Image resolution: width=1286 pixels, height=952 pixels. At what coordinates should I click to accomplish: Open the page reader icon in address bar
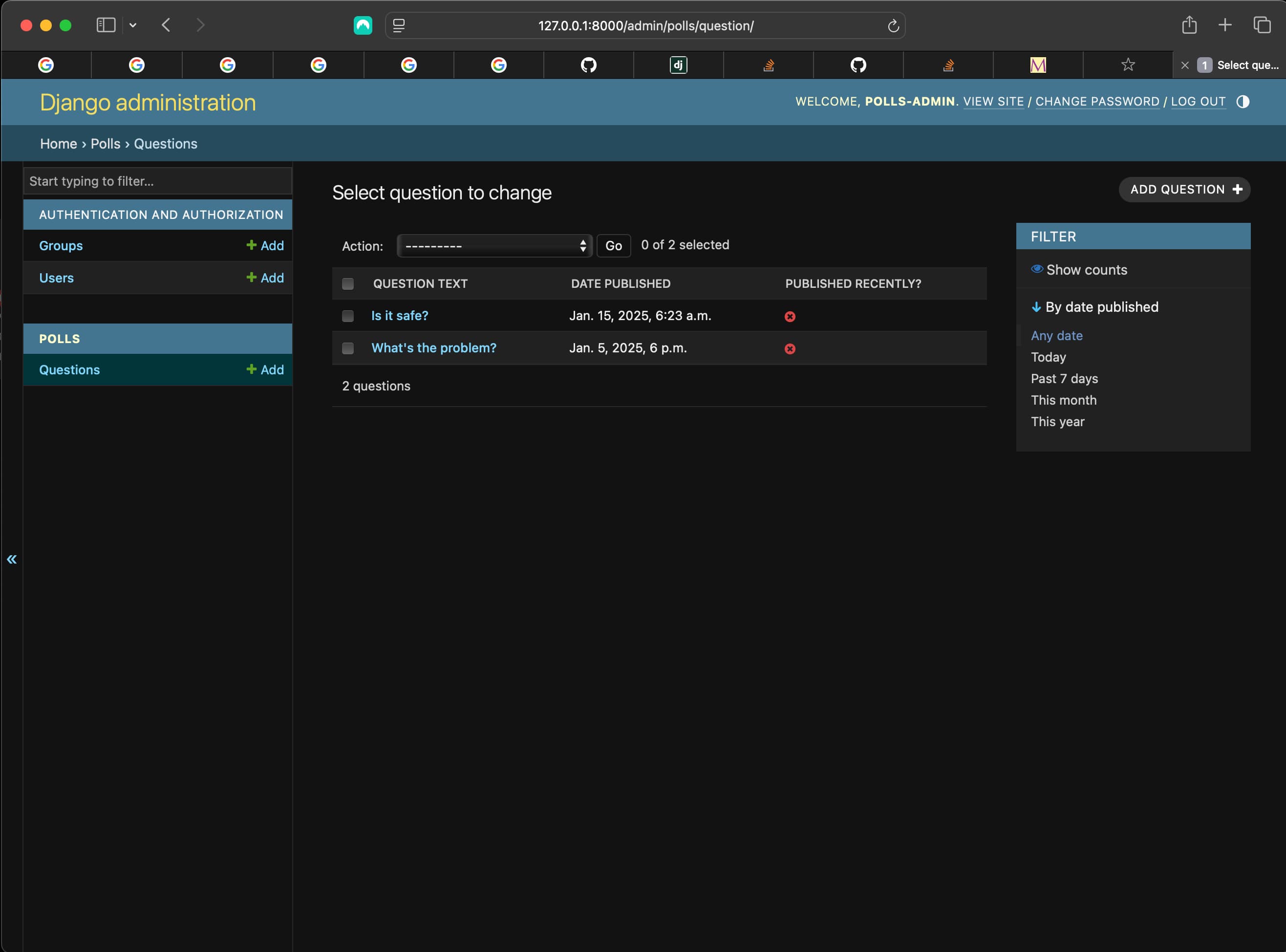(399, 25)
